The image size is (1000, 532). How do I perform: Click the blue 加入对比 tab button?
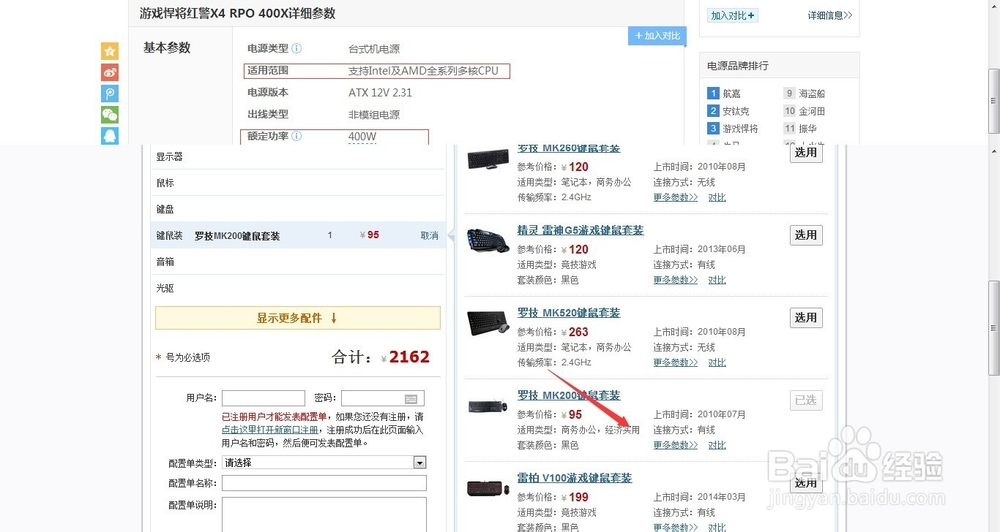658,36
